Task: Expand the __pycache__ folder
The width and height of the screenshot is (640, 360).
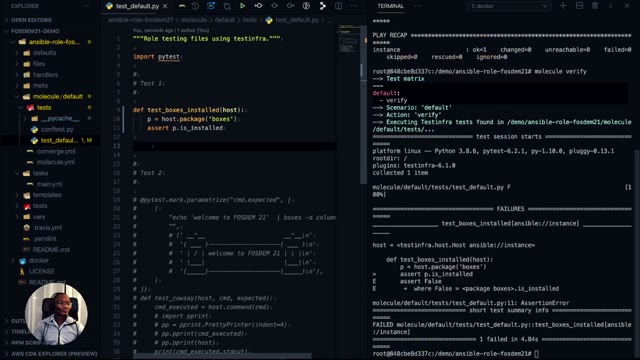Action: [x=60, y=118]
